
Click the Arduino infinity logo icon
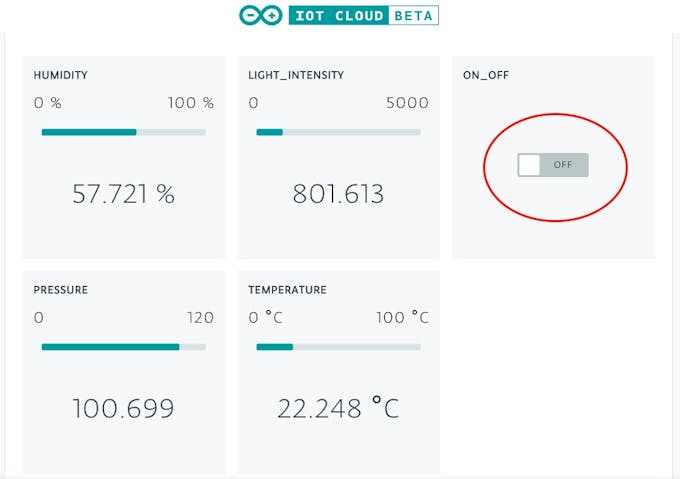point(261,15)
